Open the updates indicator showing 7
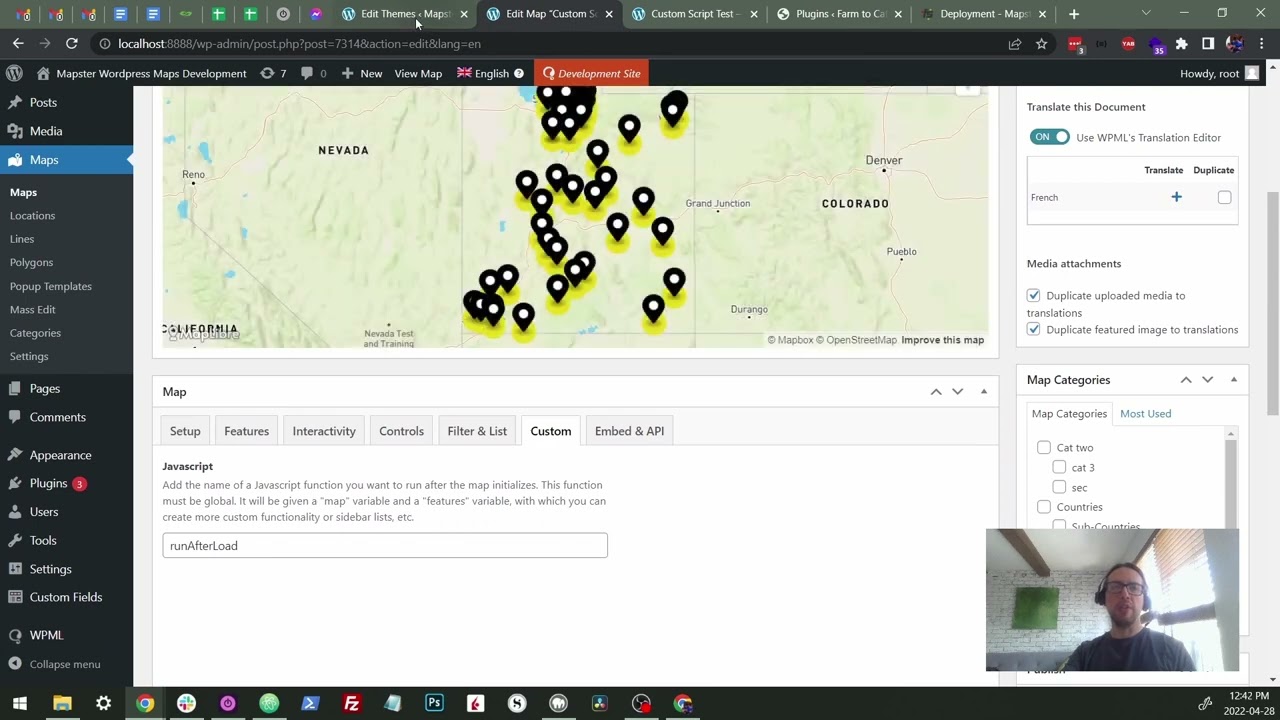The width and height of the screenshot is (1280, 720). 273,73
